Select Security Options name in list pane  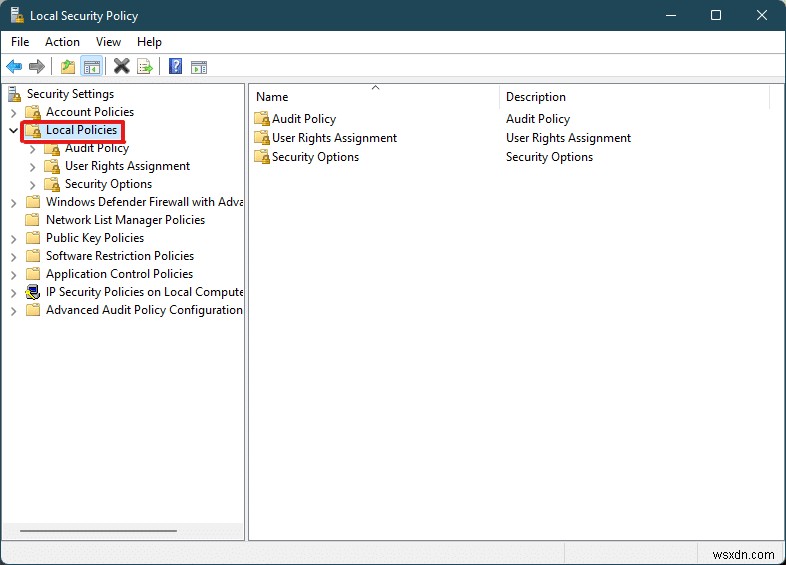[315, 157]
